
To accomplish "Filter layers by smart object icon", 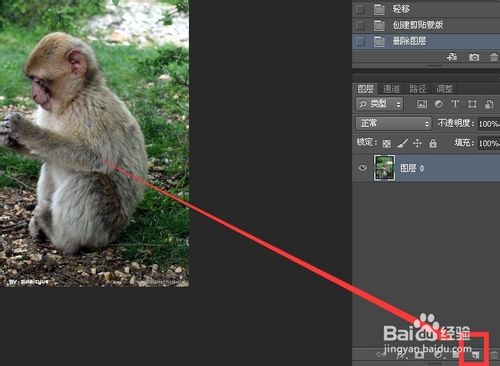I will (x=489, y=104).
